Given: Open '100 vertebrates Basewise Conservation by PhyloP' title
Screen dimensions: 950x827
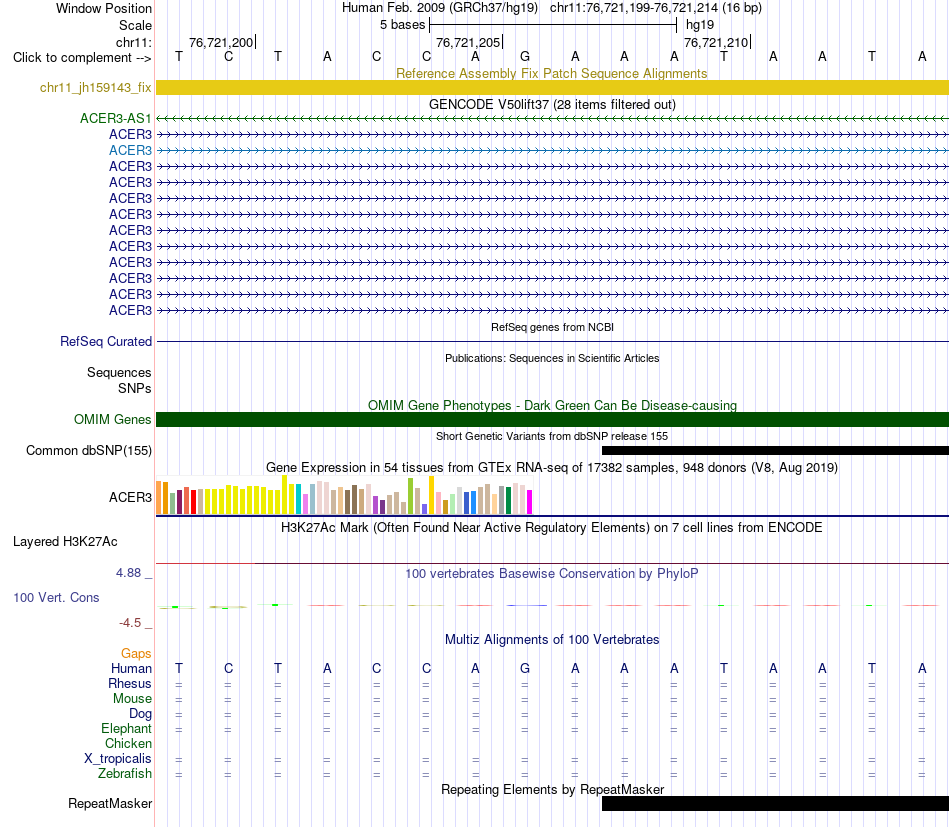Looking at the screenshot, I should point(552,573).
